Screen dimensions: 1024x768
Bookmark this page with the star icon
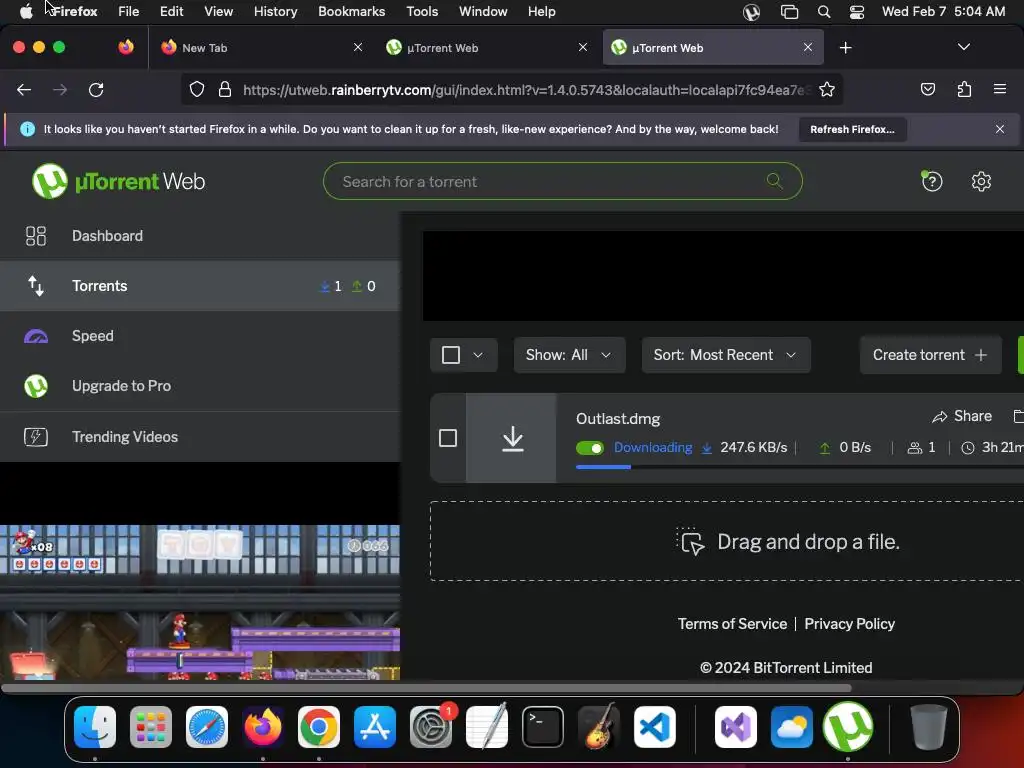click(x=827, y=89)
